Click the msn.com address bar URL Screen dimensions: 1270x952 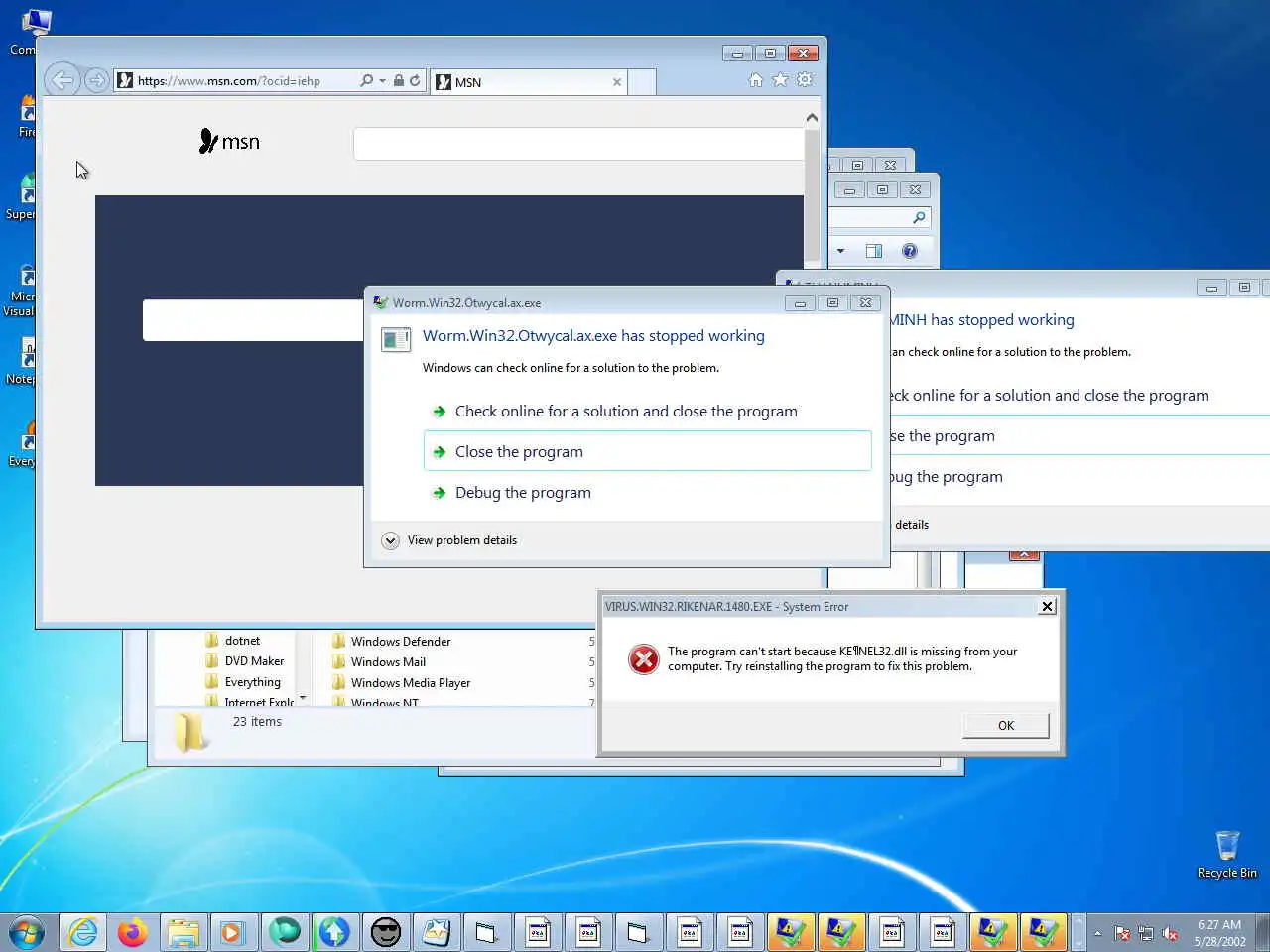tap(229, 81)
